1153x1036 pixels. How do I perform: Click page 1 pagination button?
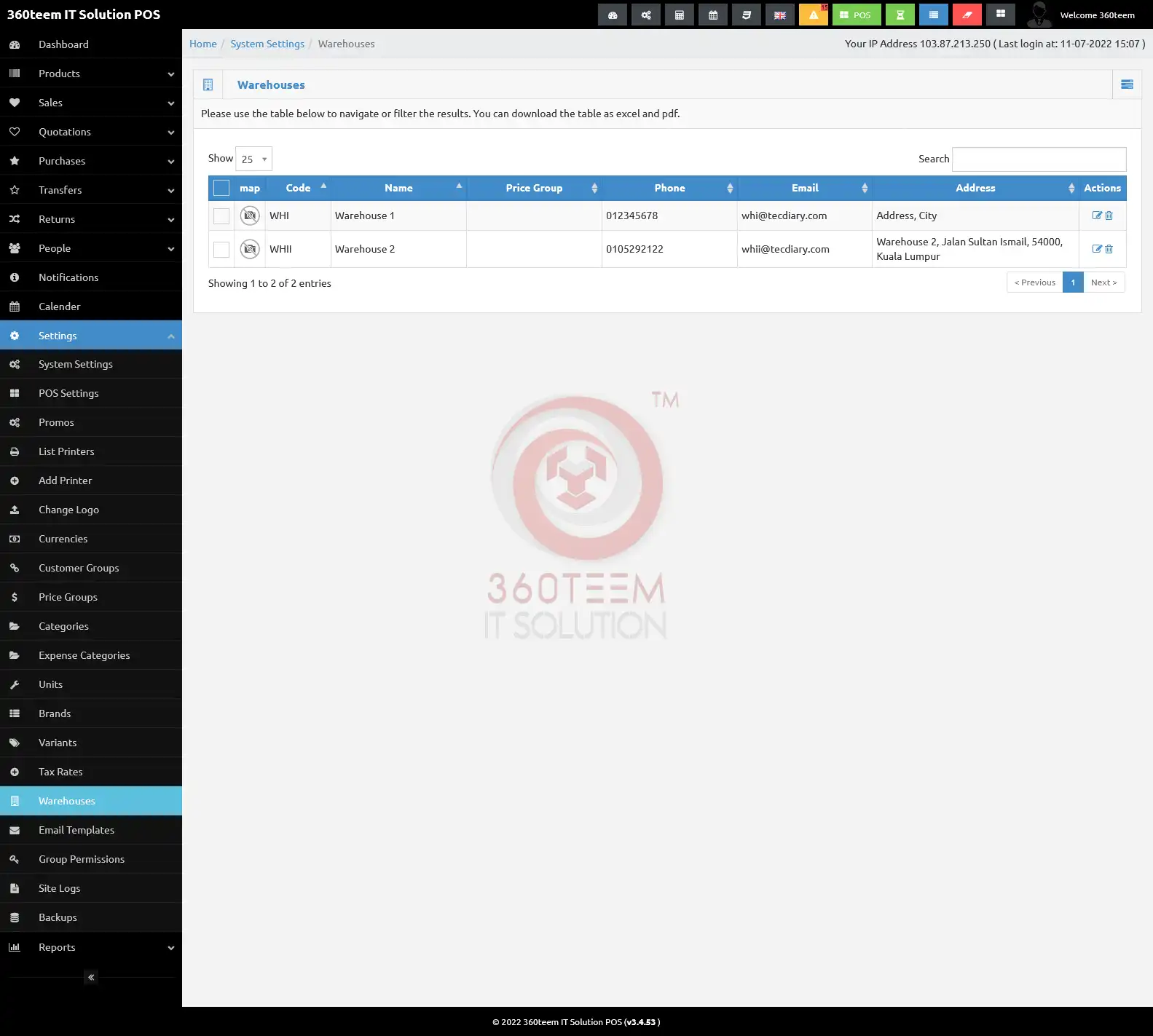pos(1073,282)
